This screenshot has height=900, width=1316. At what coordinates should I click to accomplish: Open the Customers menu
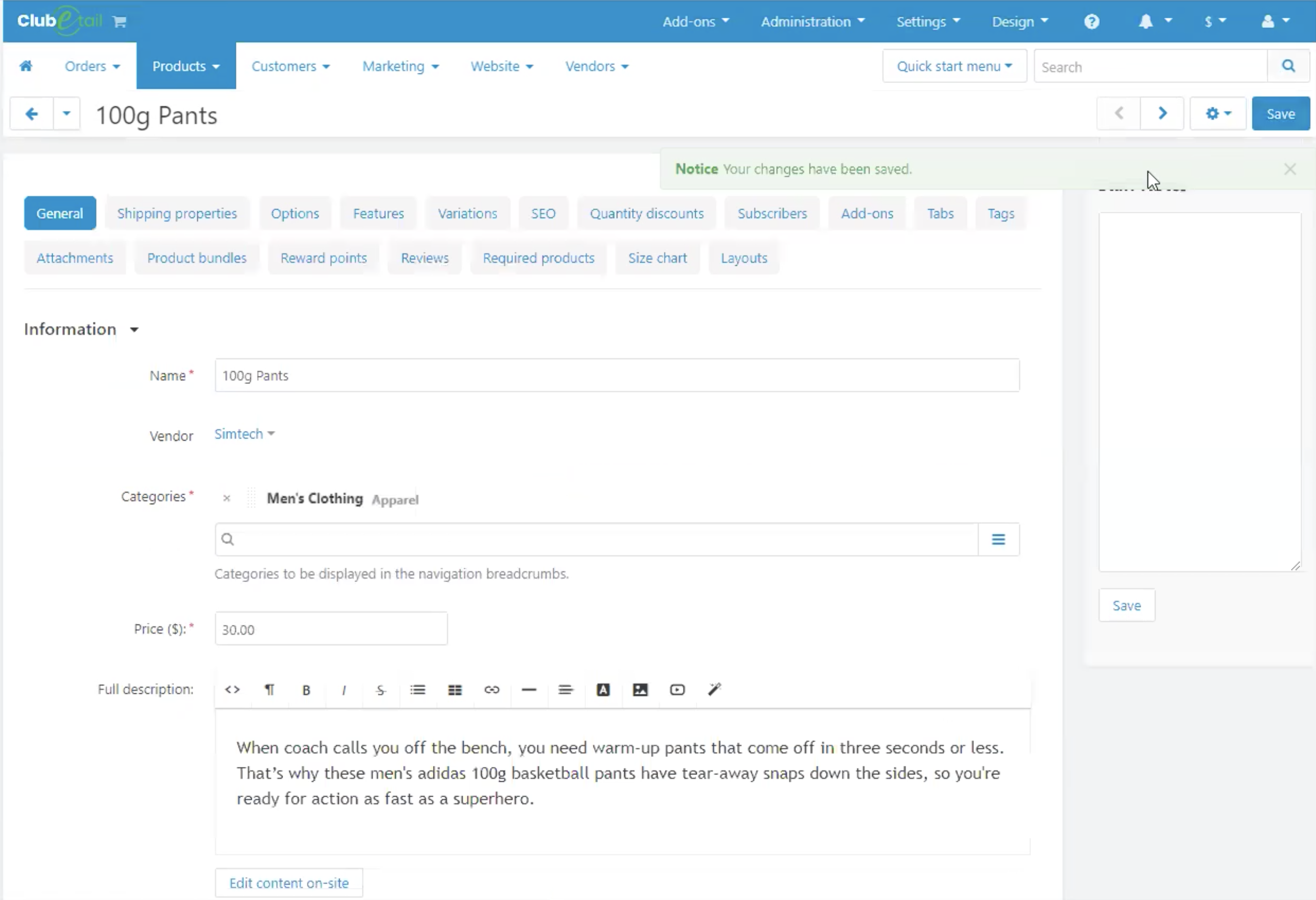pyautogui.click(x=291, y=66)
